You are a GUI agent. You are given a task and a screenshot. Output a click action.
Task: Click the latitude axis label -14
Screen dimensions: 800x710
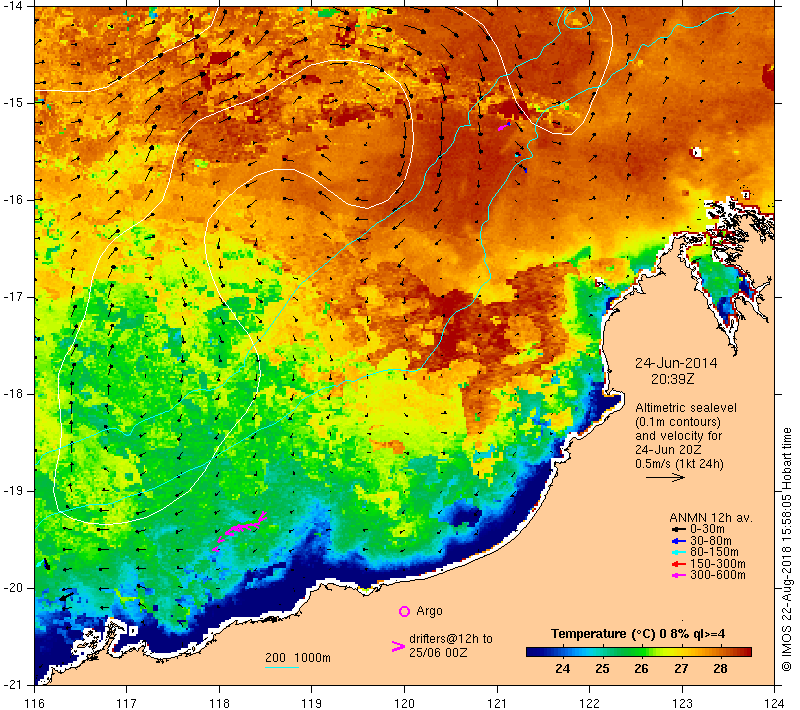pyautogui.click(x=12, y=6)
